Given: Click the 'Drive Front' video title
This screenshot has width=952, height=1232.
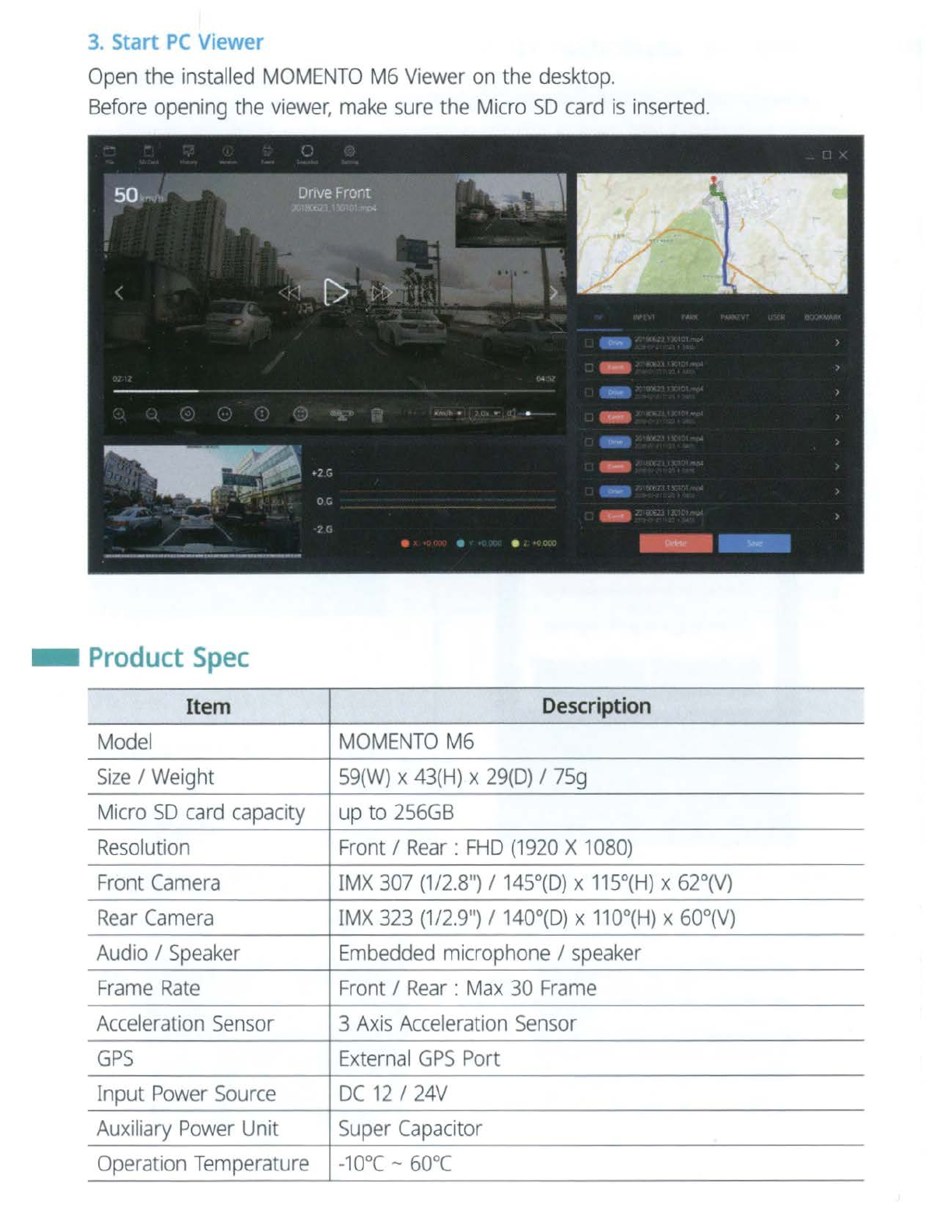Looking at the screenshot, I should point(334,192).
